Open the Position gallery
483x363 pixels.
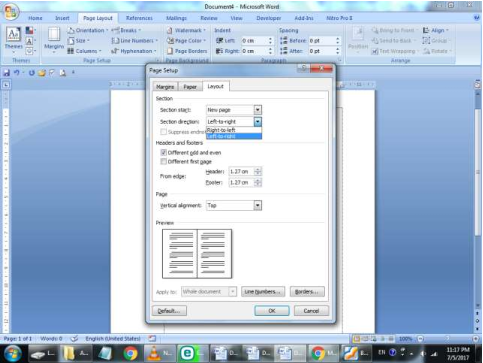(358, 40)
